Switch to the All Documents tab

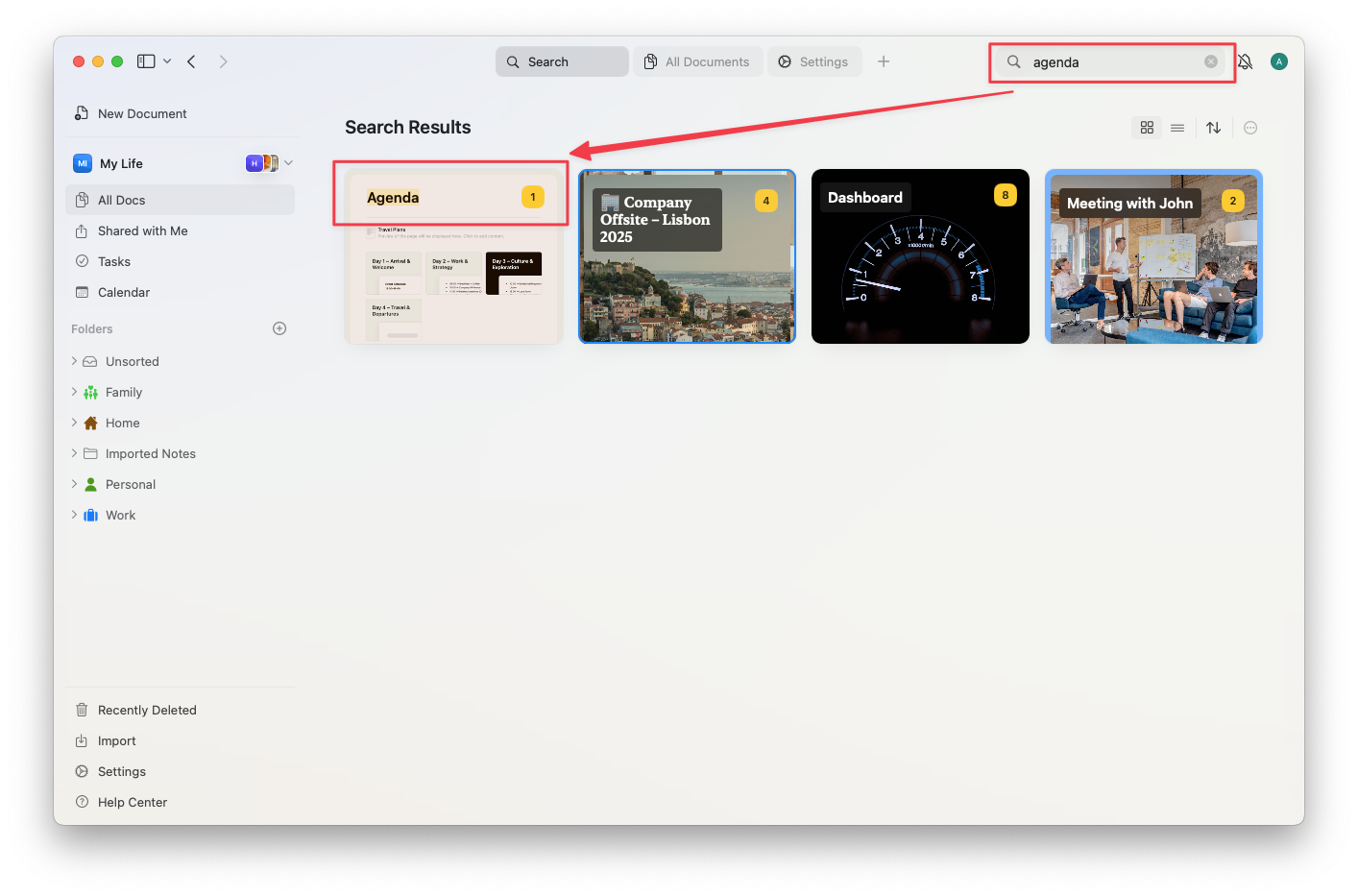(x=698, y=61)
